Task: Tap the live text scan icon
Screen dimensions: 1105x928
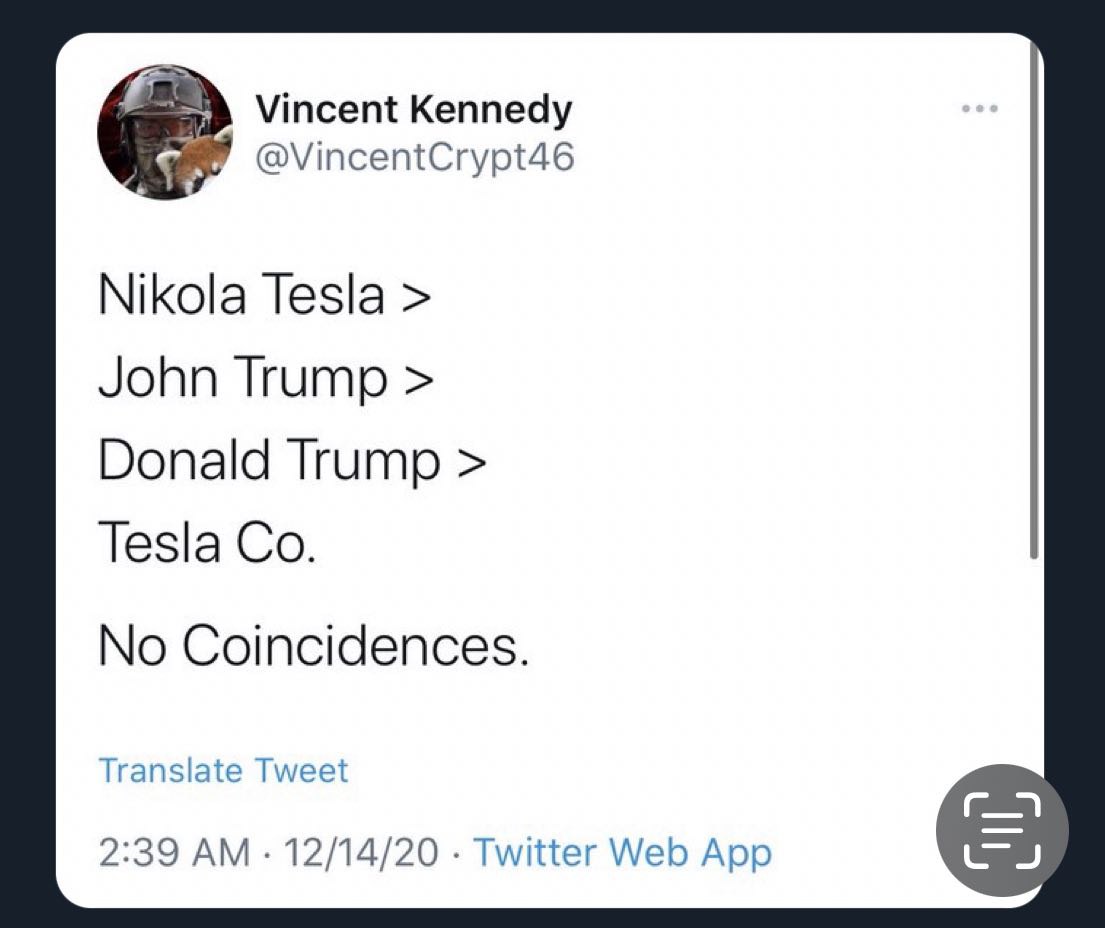Action: (1002, 830)
